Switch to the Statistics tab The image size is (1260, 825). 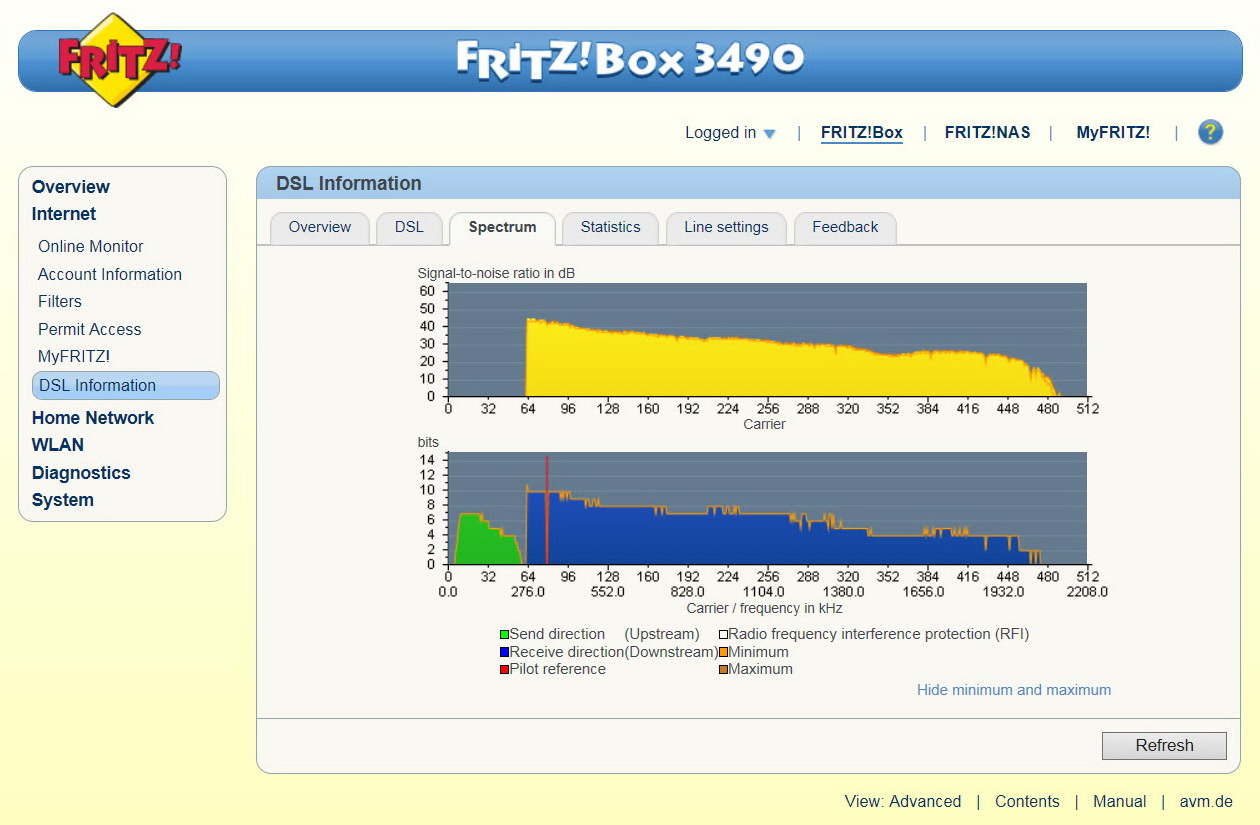tap(610, 228)
